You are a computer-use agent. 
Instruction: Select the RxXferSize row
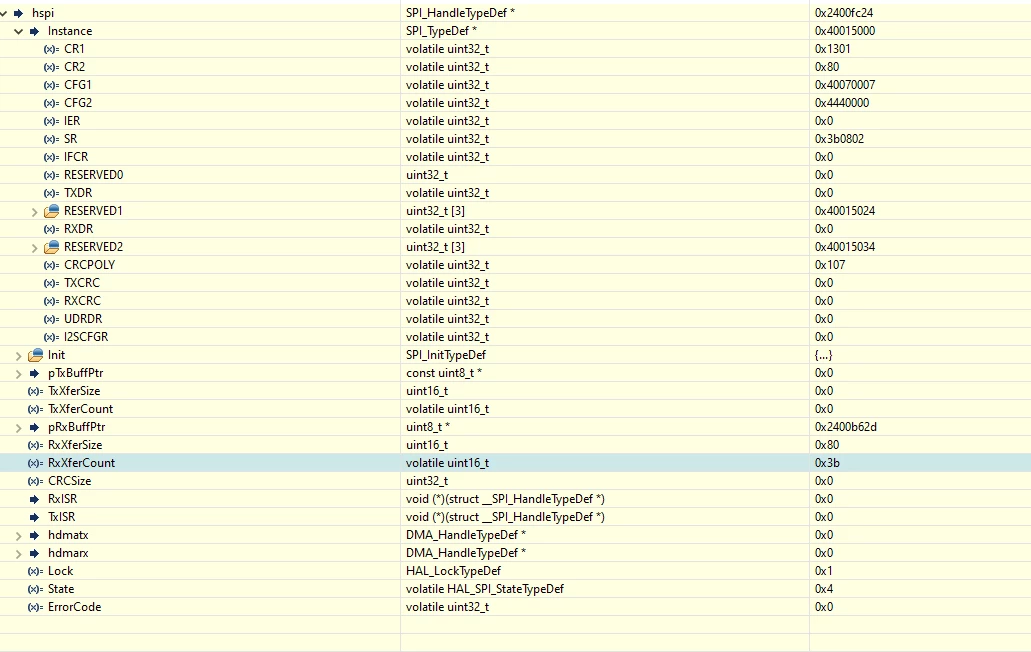point(516,445)
